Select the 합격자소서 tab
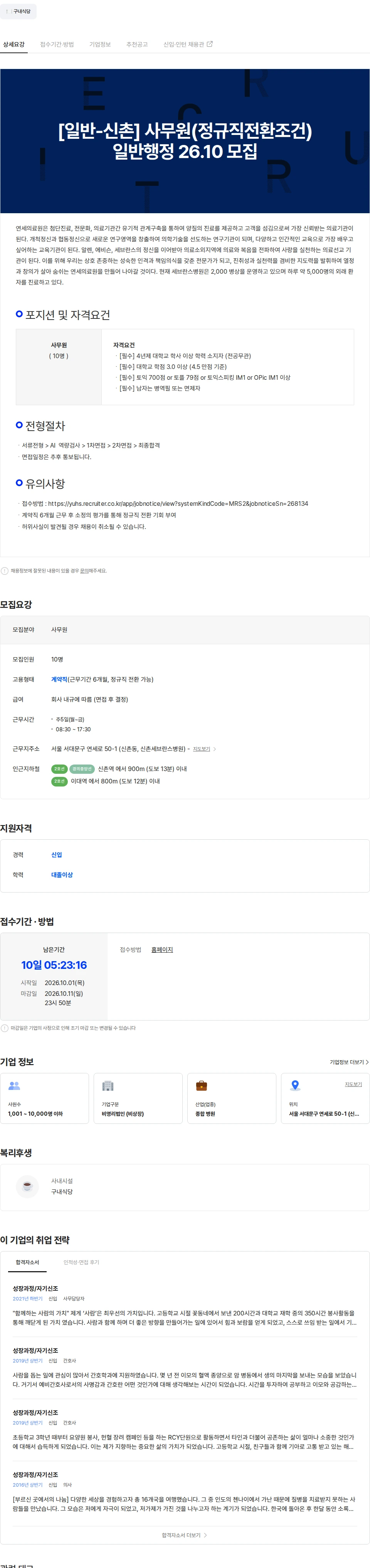 tap(27, 1262)
